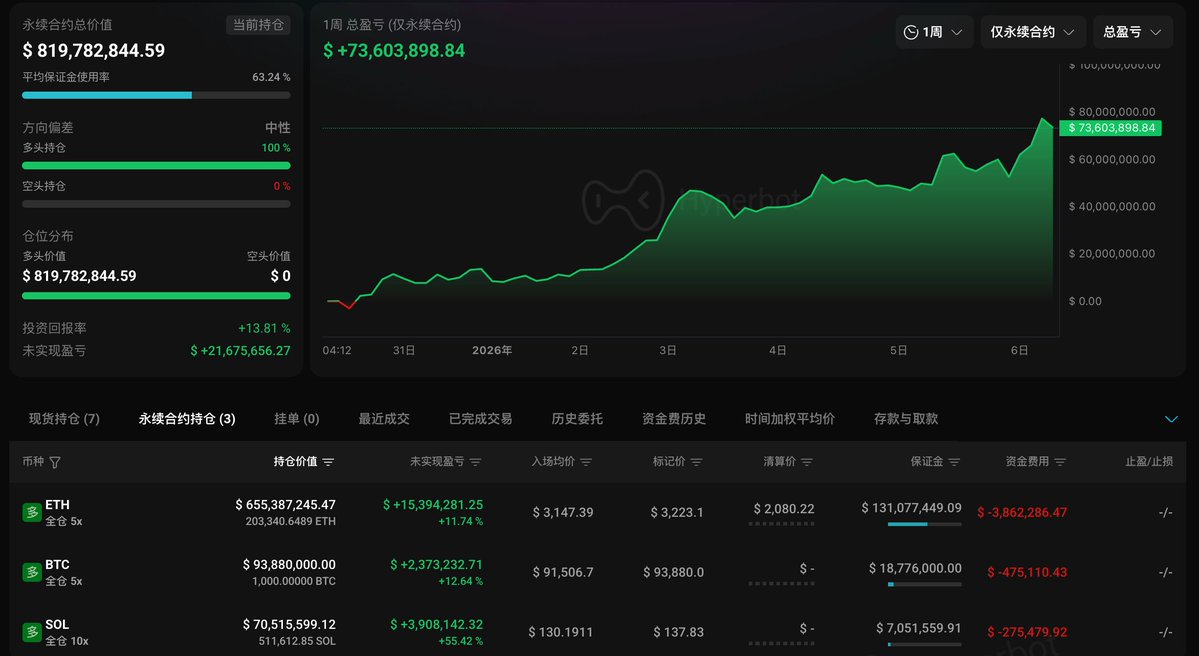This screenshot has height=656, width=1199.
Task: Click SOL mark price $ 137.83
Action: (x=678, y=632)
